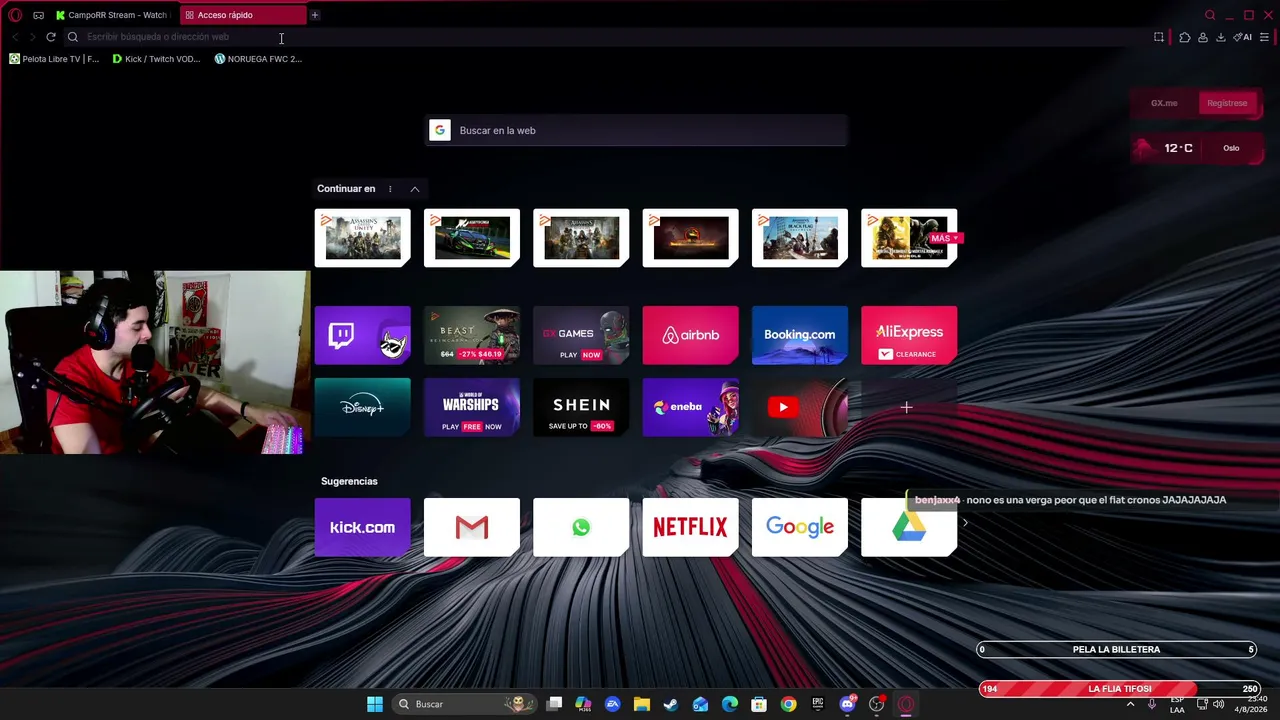The width and height of the screenshot is (1280, 720).
Task: Click the GX.me button
Action: coord(1164,103)
